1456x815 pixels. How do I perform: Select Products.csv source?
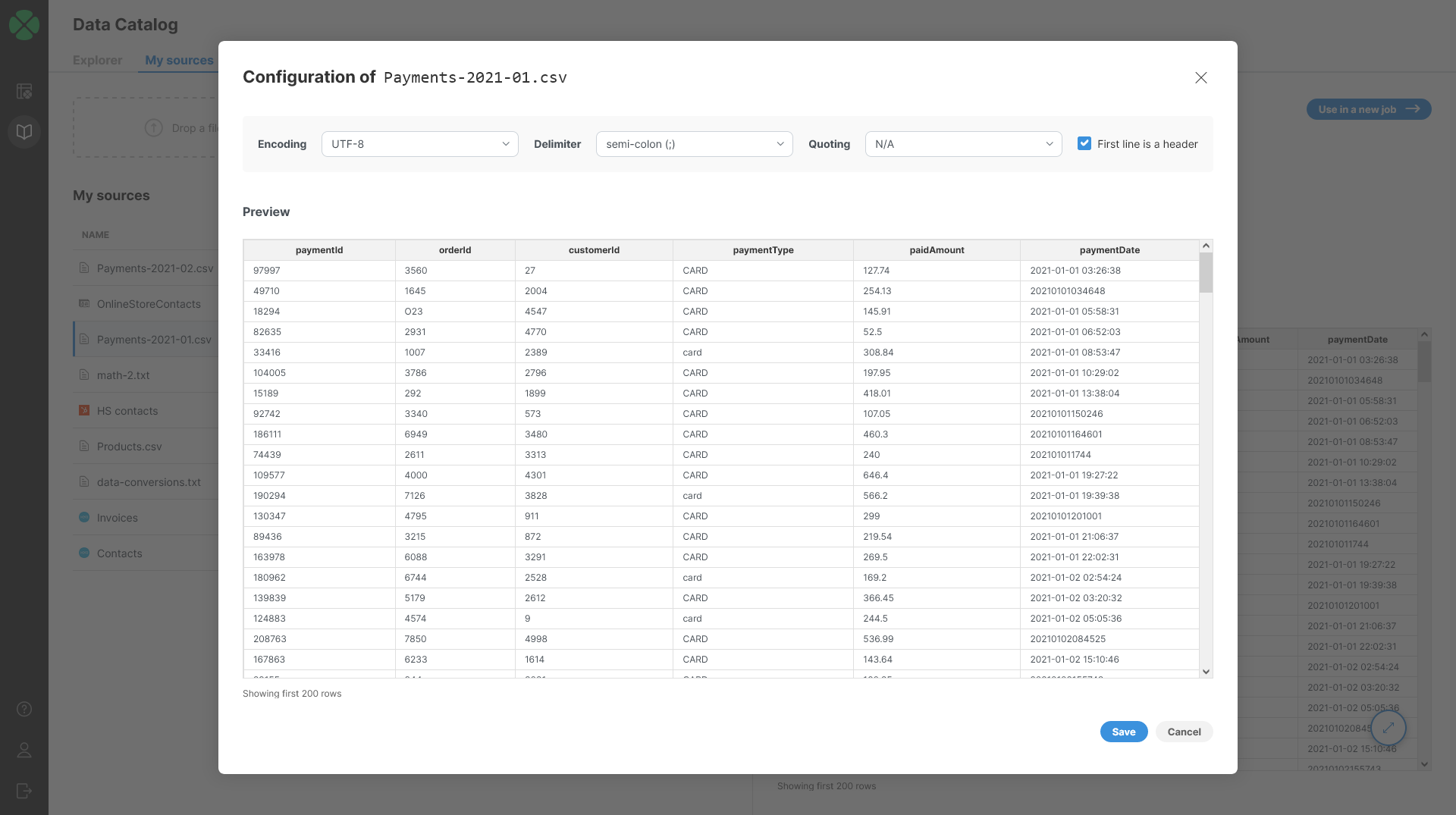(129, 447)
